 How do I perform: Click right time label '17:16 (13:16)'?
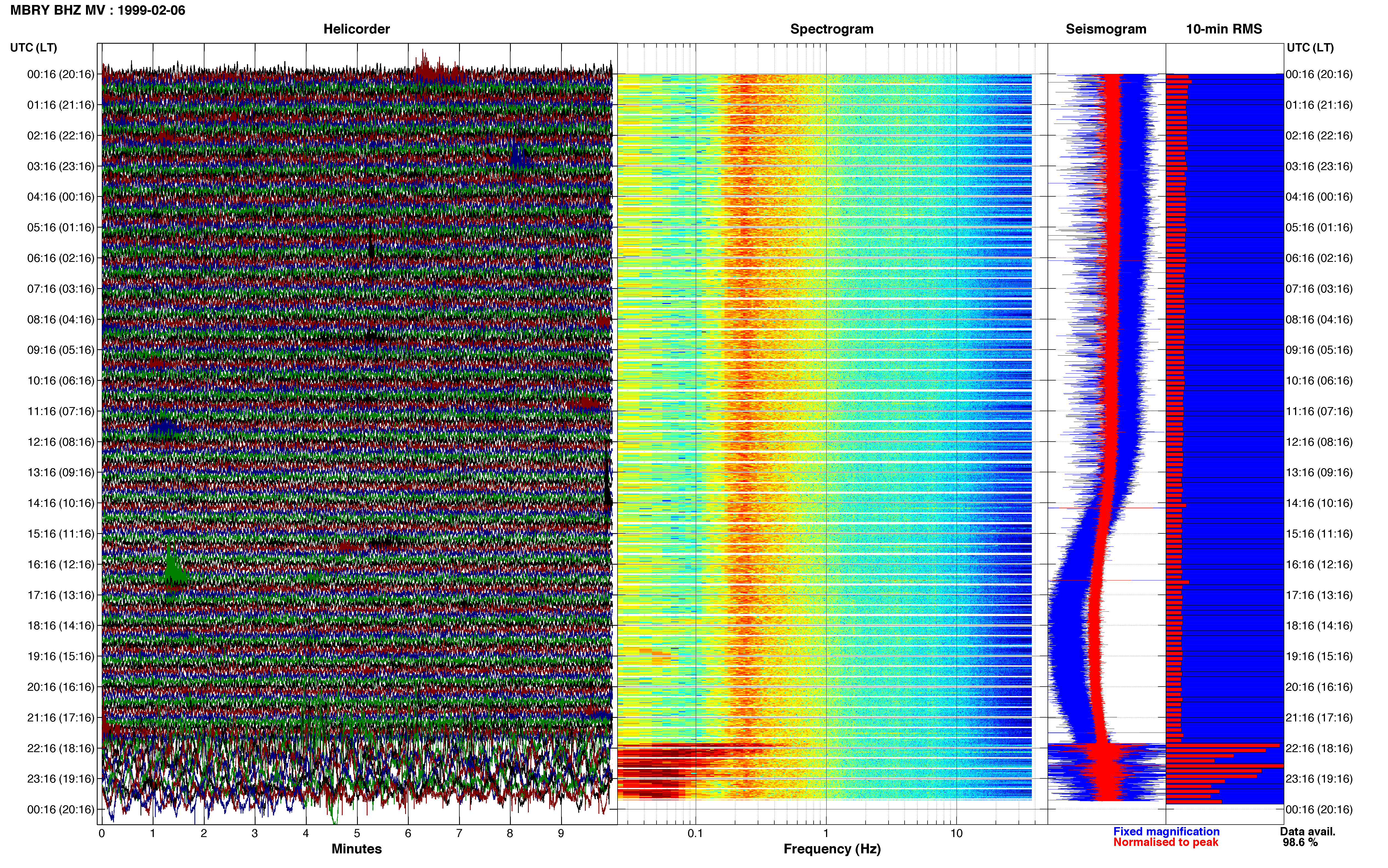[1319, 595]
